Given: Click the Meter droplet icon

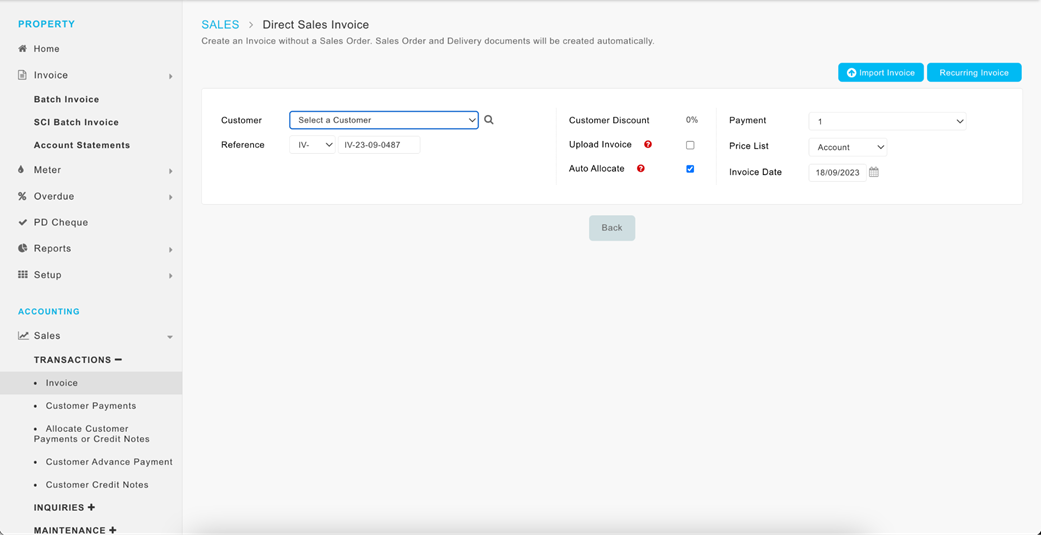Looking at the screenshot, I should [x=21, y=170].
